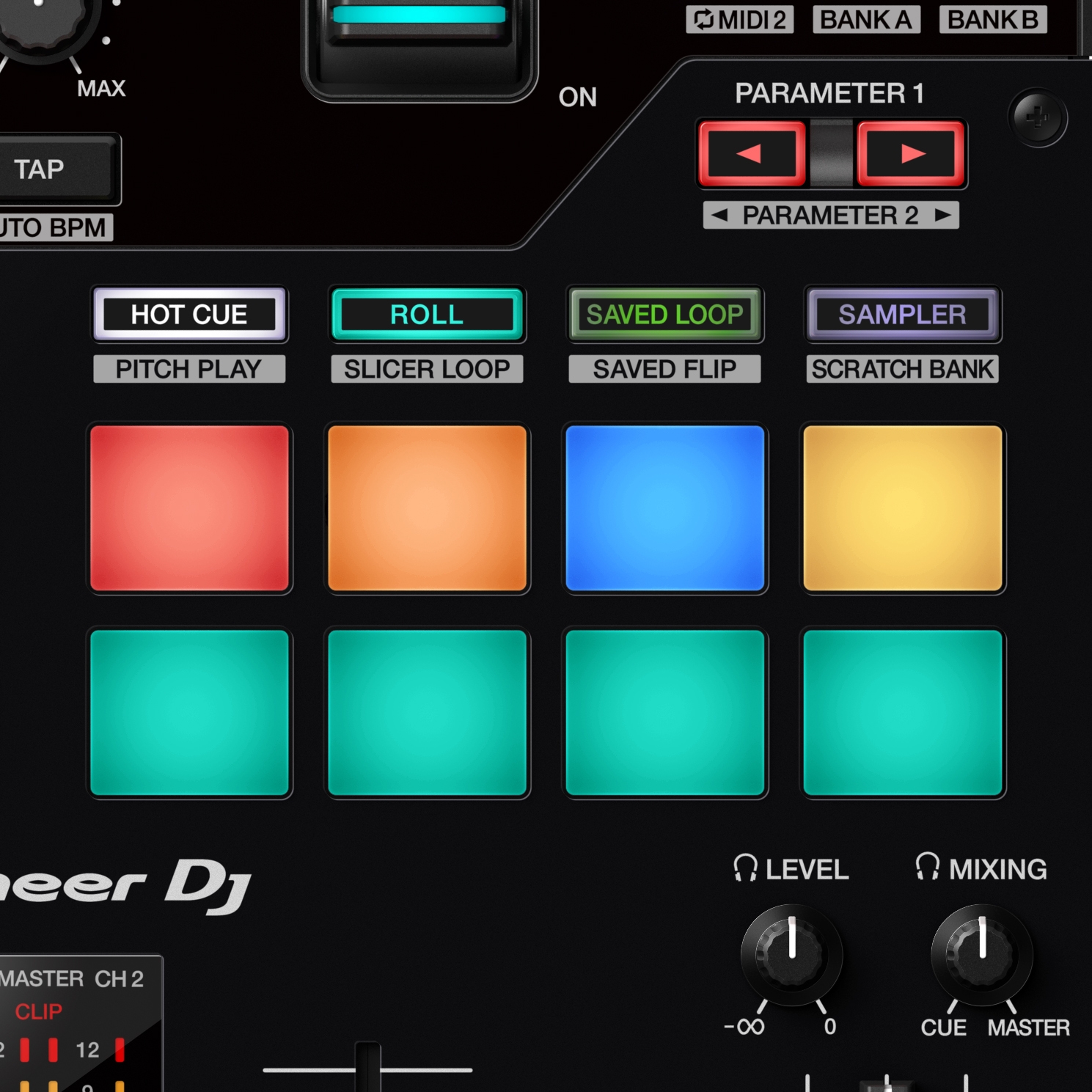
Task: Select BANK A
Action: pos(866,20)
